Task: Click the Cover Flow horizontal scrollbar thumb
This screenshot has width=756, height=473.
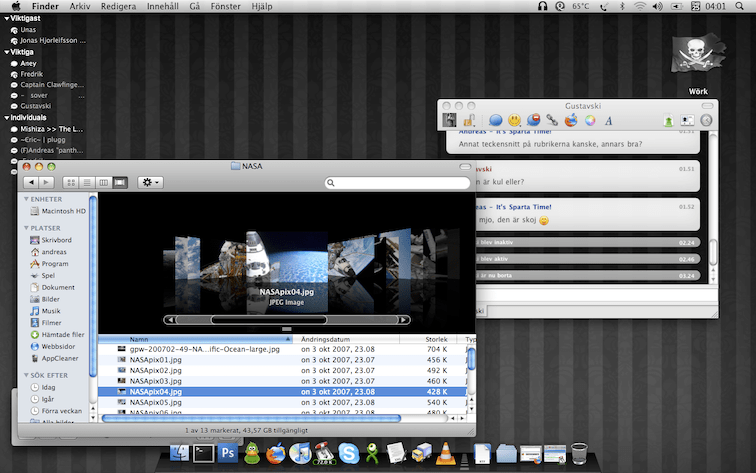Action: point(268,320)
